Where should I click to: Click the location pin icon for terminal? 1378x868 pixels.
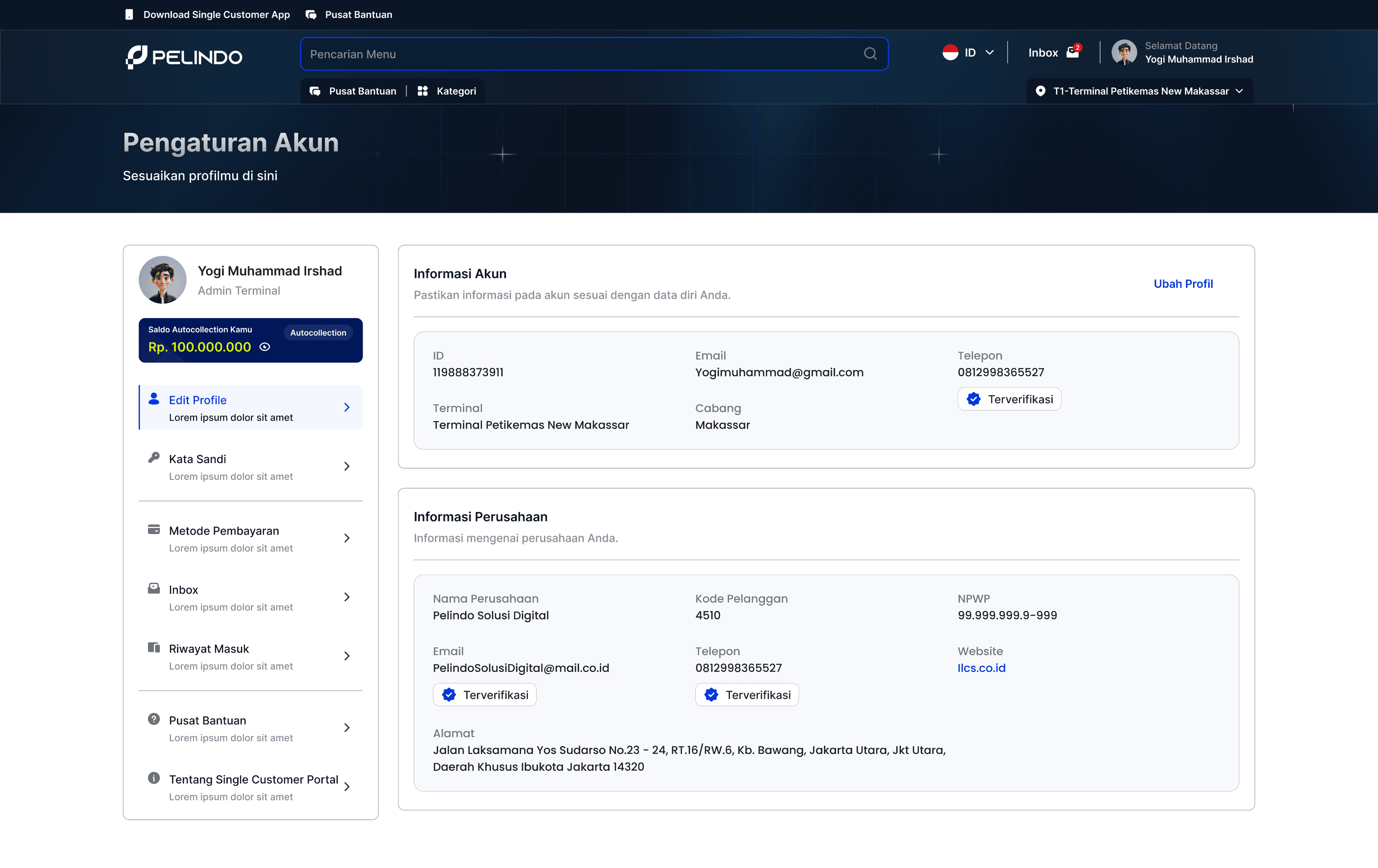point(1040,91)
